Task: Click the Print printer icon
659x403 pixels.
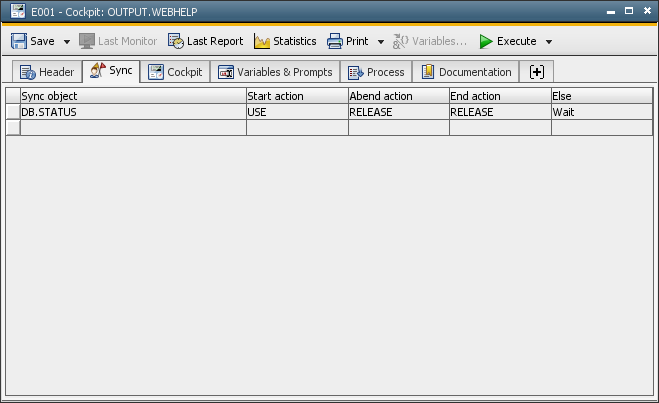Action: [335, 42]
